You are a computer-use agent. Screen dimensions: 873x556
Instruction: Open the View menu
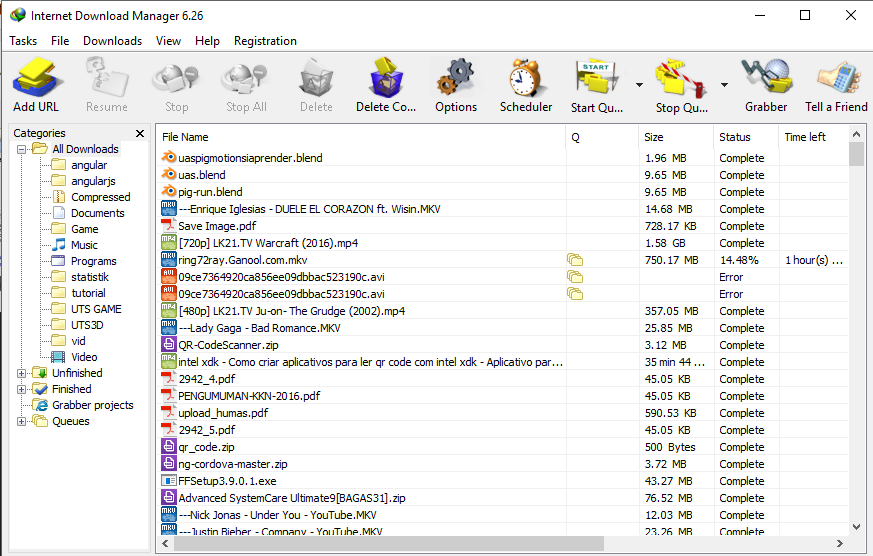pos(168,41)
